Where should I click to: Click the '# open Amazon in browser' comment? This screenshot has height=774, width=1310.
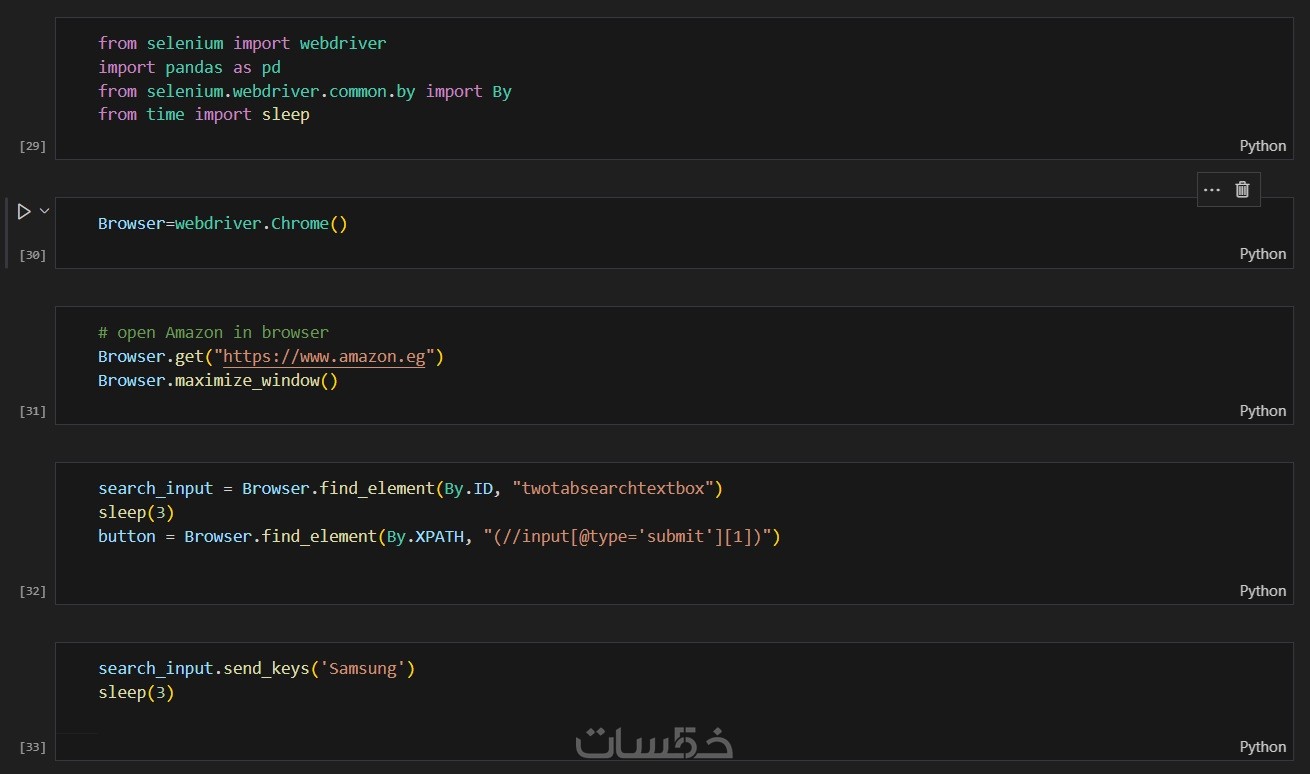(213, 333)
